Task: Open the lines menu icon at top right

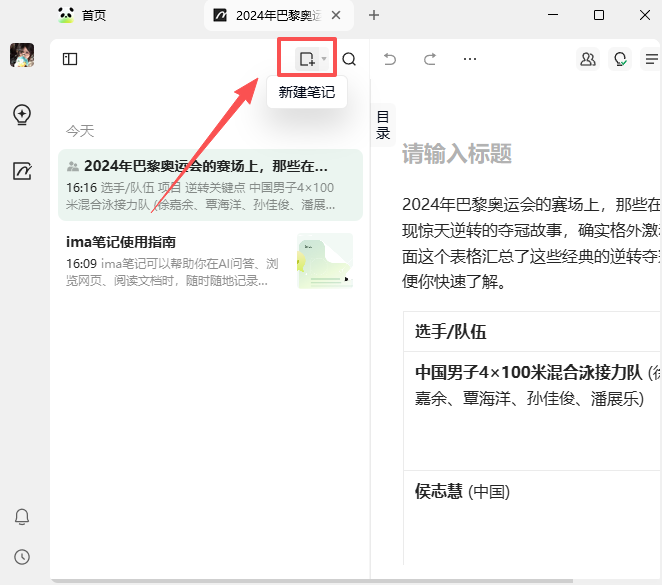Action: click(x=652, y=59)
